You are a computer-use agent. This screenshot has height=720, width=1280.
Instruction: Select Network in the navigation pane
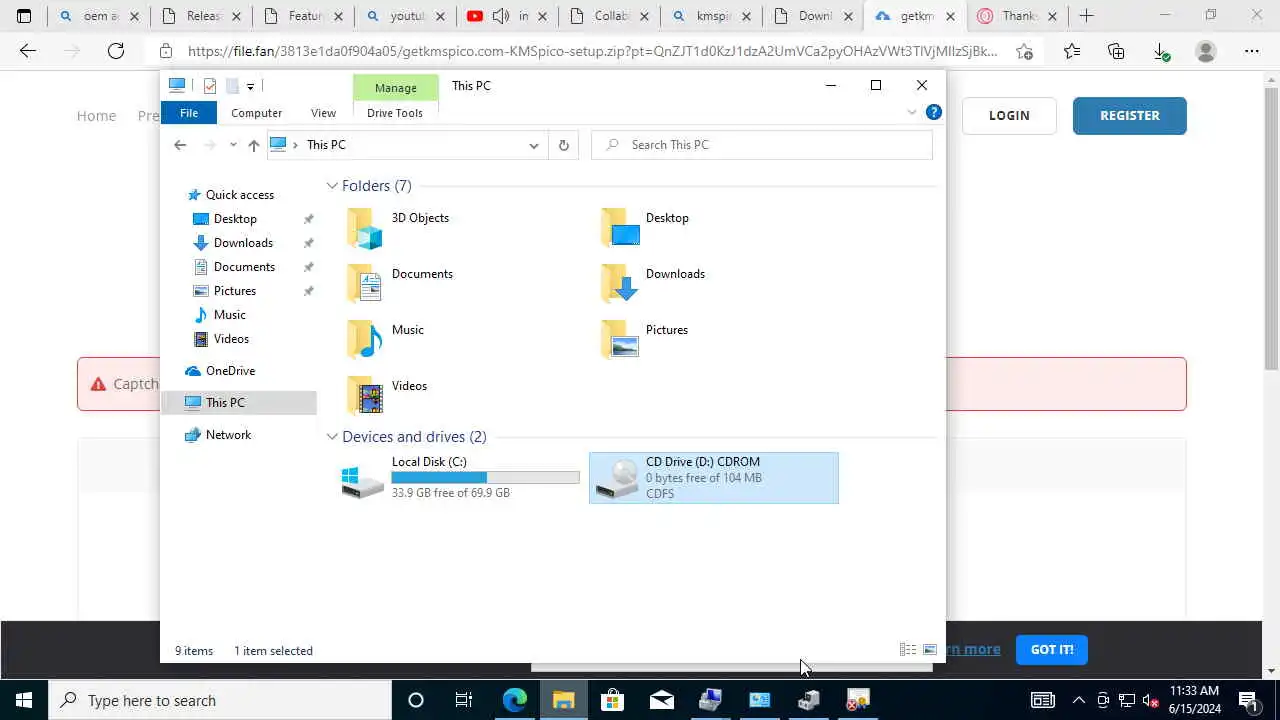coord(228,435)
